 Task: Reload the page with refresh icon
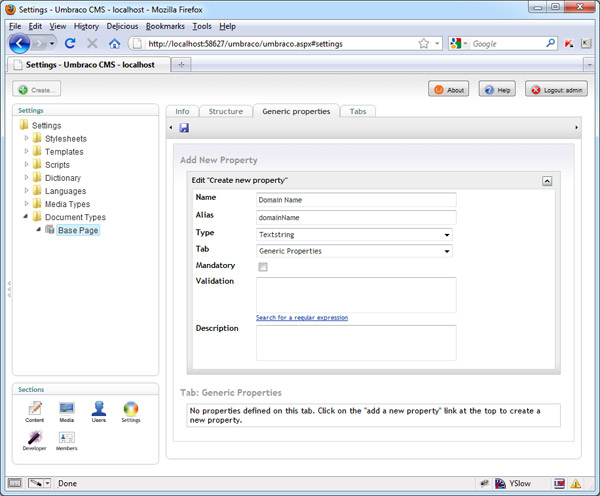coord(70,43)
